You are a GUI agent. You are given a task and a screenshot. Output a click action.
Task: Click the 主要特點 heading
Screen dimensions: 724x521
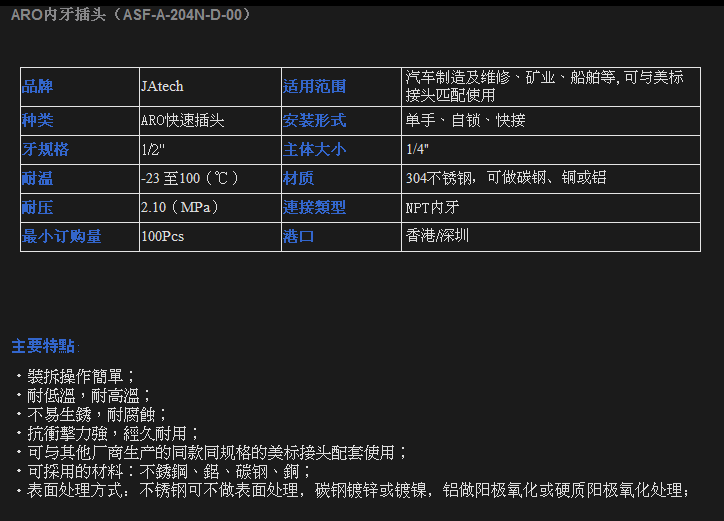(45, 346)
